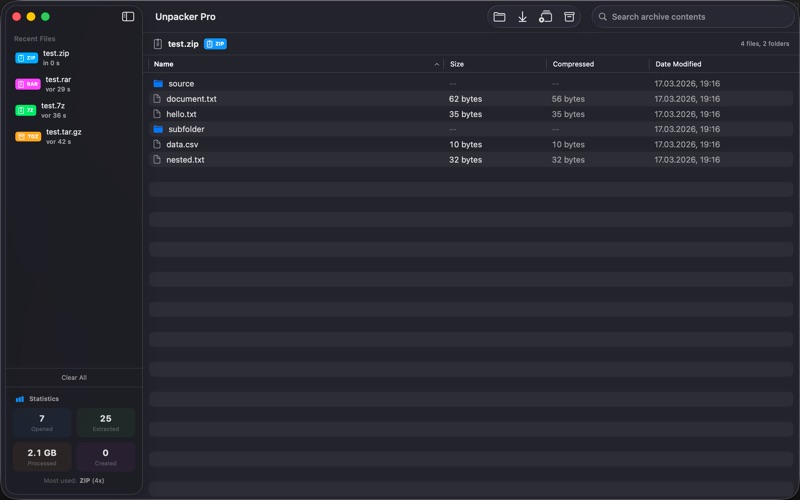Click the archive document icon beside test.zip header
This screenshot has width=800, height=500.
[x=158, y=44]
